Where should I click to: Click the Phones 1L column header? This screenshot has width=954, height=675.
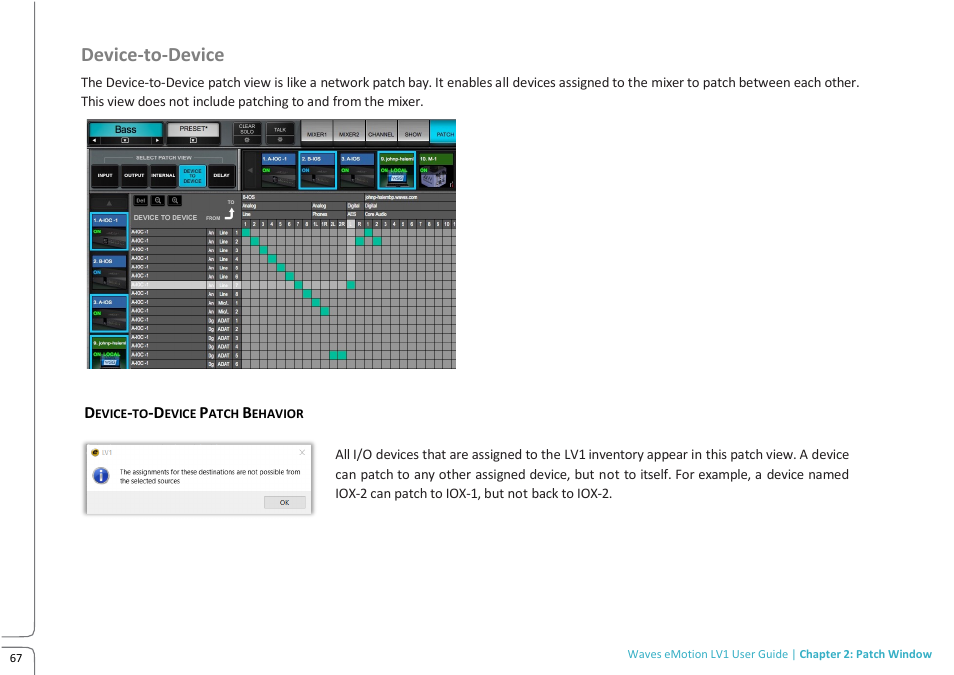[316, 224]
